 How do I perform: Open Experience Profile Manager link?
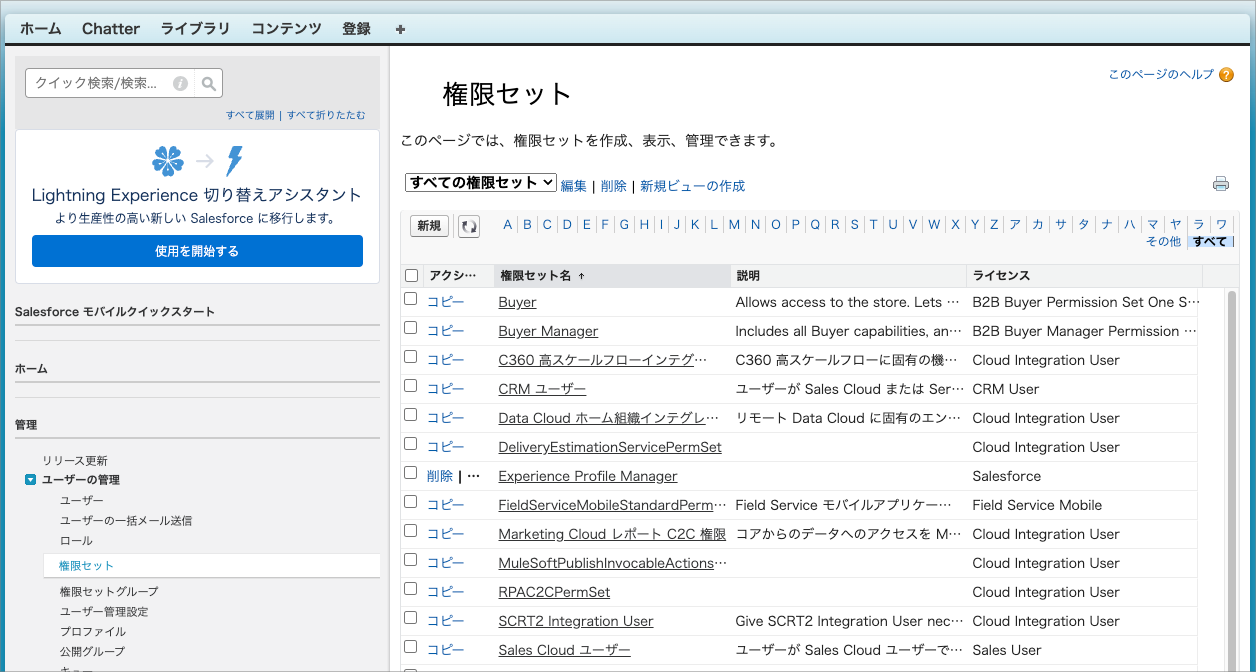588,476
